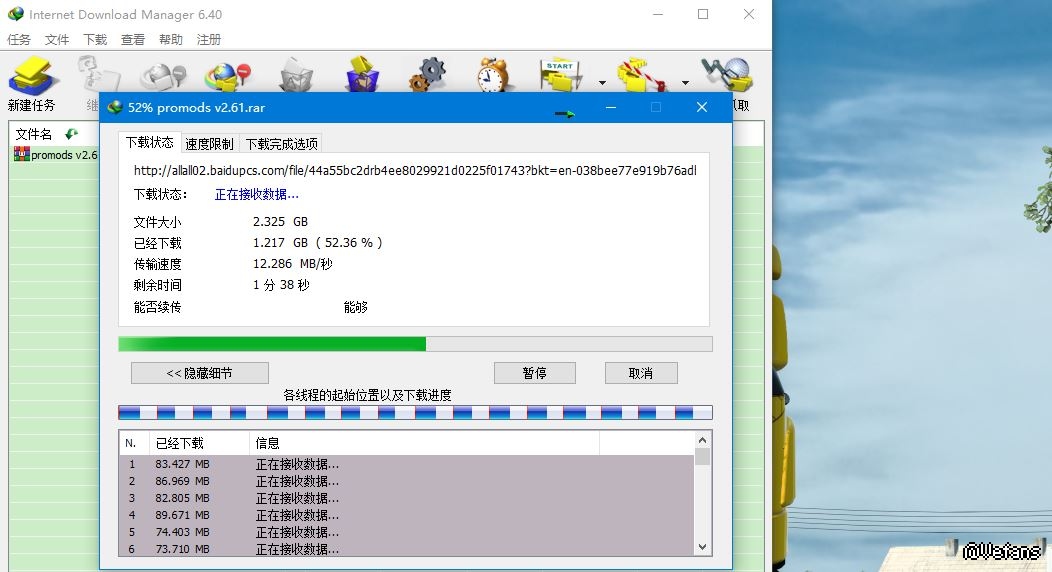The height and width of the screenshot is (572, 1052).
Task: Click the green download progress bar
Action: [415, 344]
